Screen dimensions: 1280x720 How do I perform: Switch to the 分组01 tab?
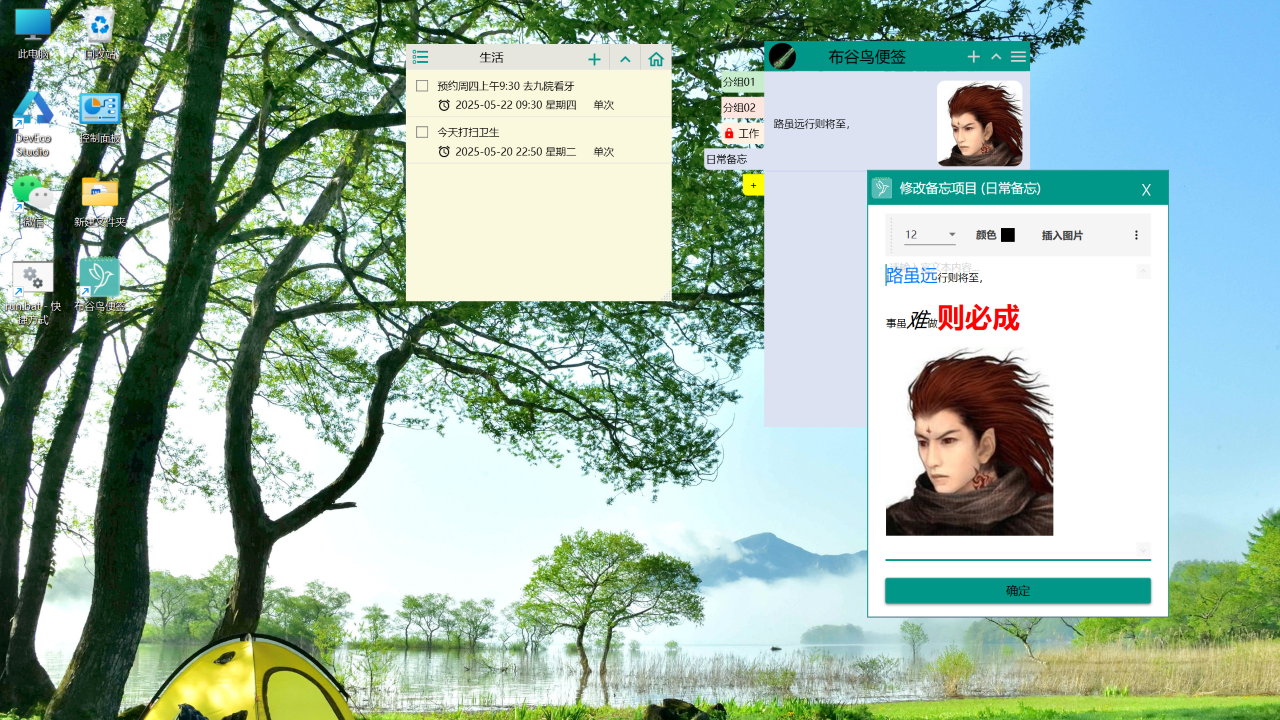pyautogui.click(x=739, y=81)
